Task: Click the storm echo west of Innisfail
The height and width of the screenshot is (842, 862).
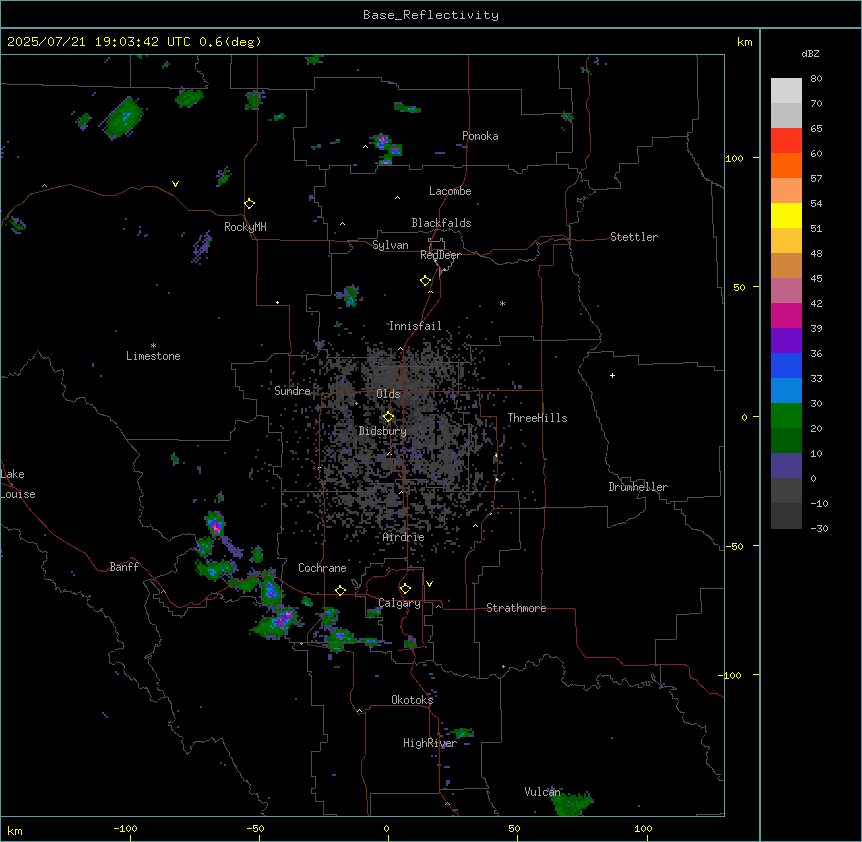Action: point(349,296)
